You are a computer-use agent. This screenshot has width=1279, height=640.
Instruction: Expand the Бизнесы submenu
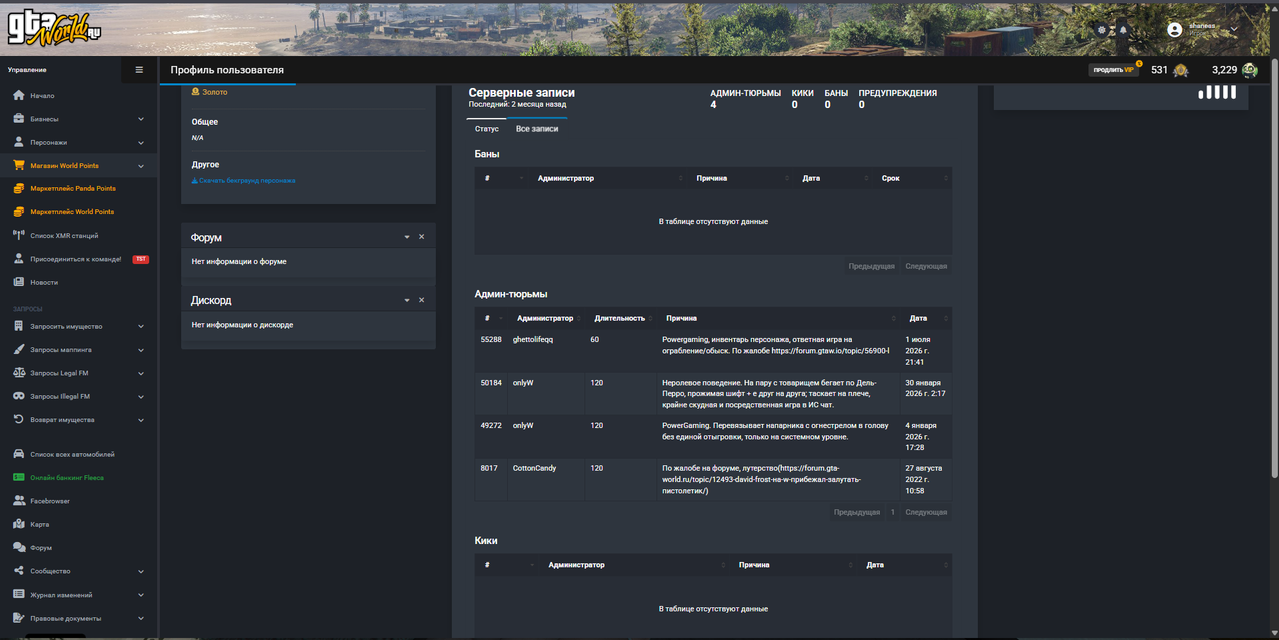coord(141,119)
